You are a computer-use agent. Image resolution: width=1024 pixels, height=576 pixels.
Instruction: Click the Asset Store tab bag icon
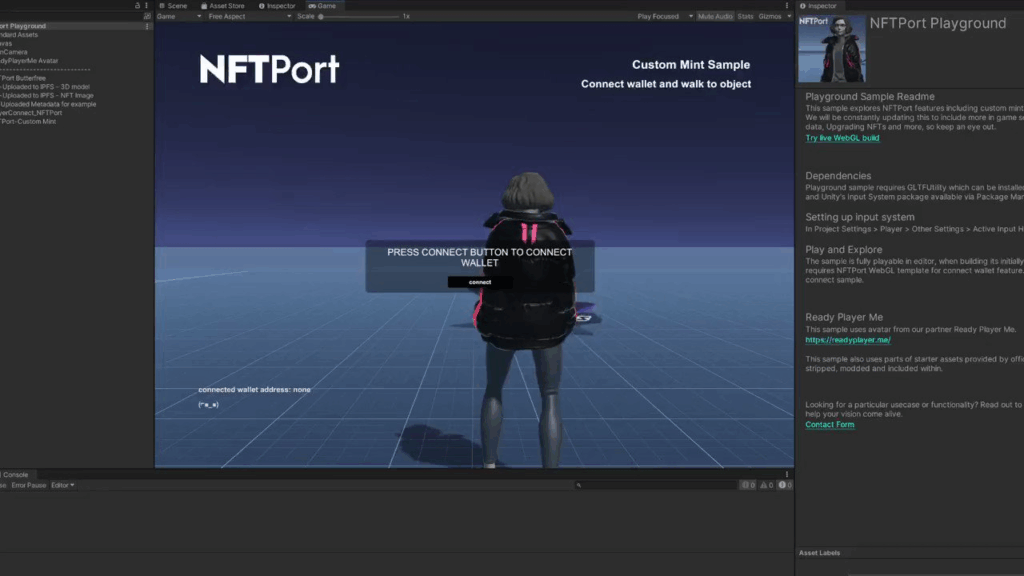point(204,6)
